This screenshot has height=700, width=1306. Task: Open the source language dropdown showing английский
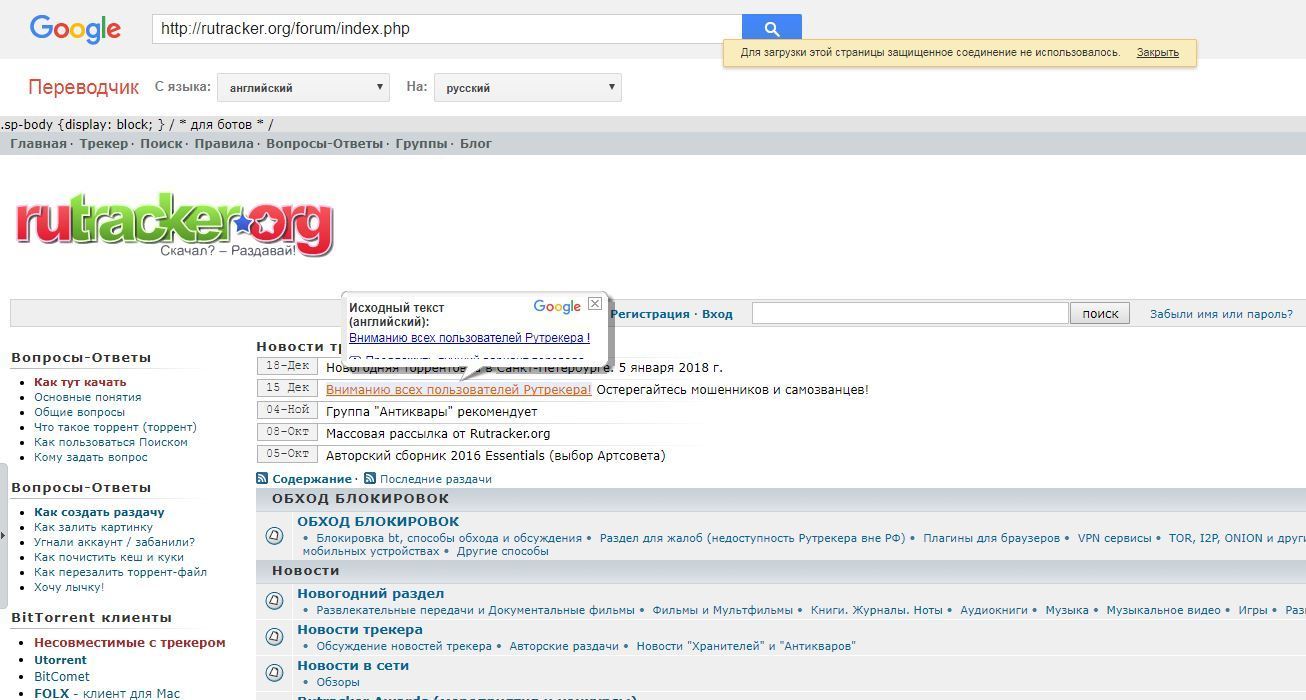coord(303,88)
